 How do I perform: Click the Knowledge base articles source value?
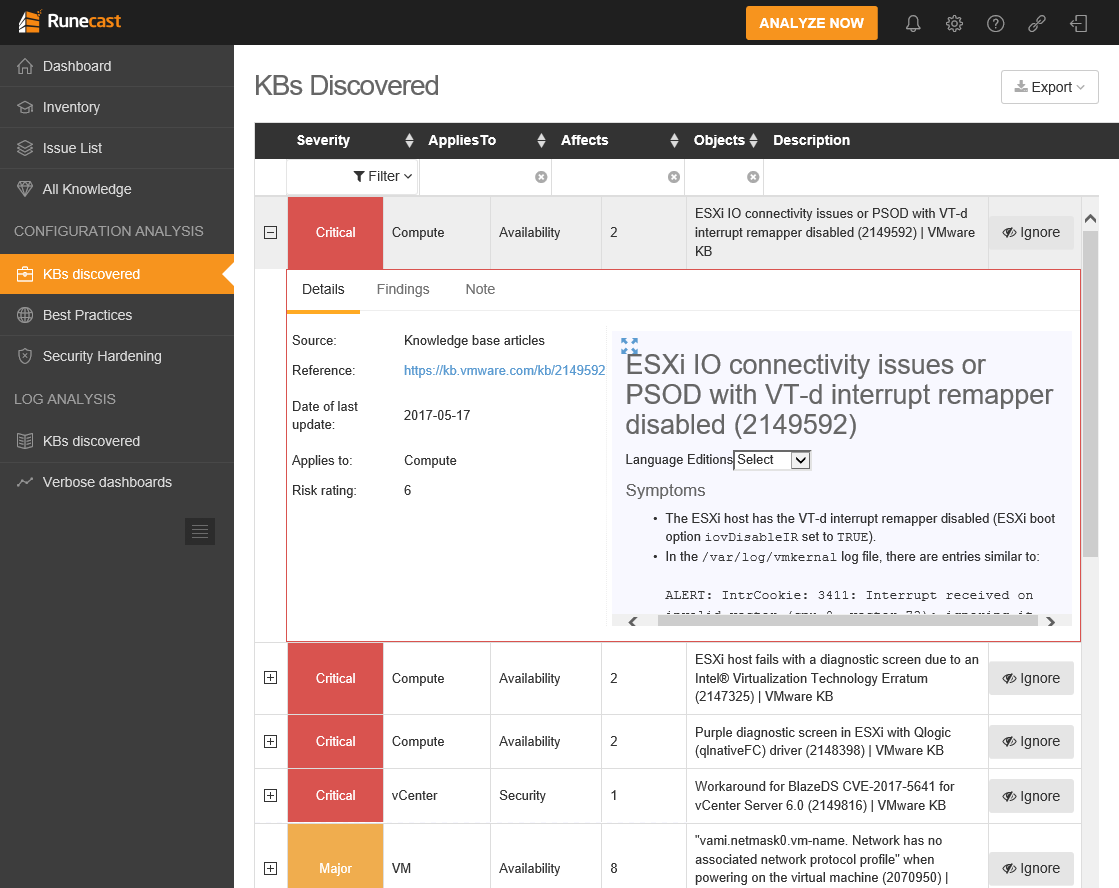474,340
